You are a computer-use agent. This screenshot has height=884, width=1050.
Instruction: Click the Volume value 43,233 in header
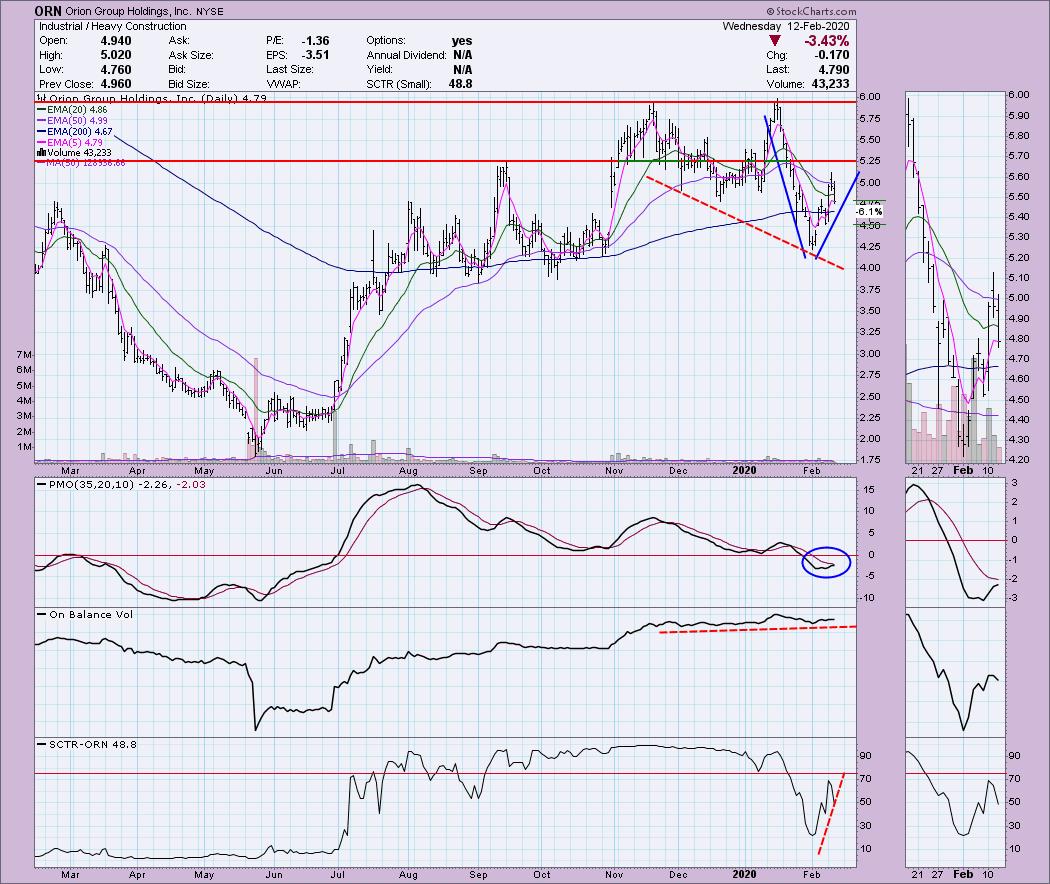tap(828, 84)
